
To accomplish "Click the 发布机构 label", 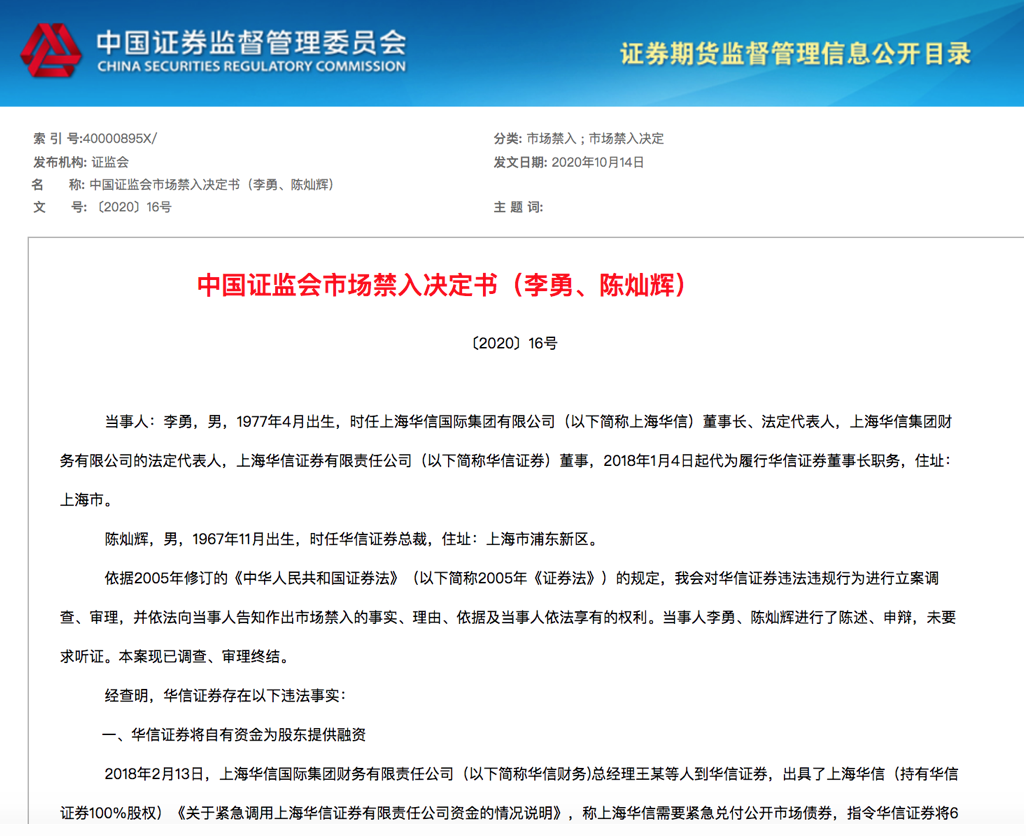I will (x=60, y=162).
